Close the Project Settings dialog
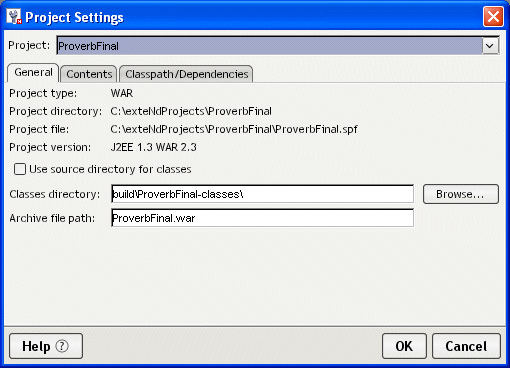510x368 pixels. click(493, 17)
